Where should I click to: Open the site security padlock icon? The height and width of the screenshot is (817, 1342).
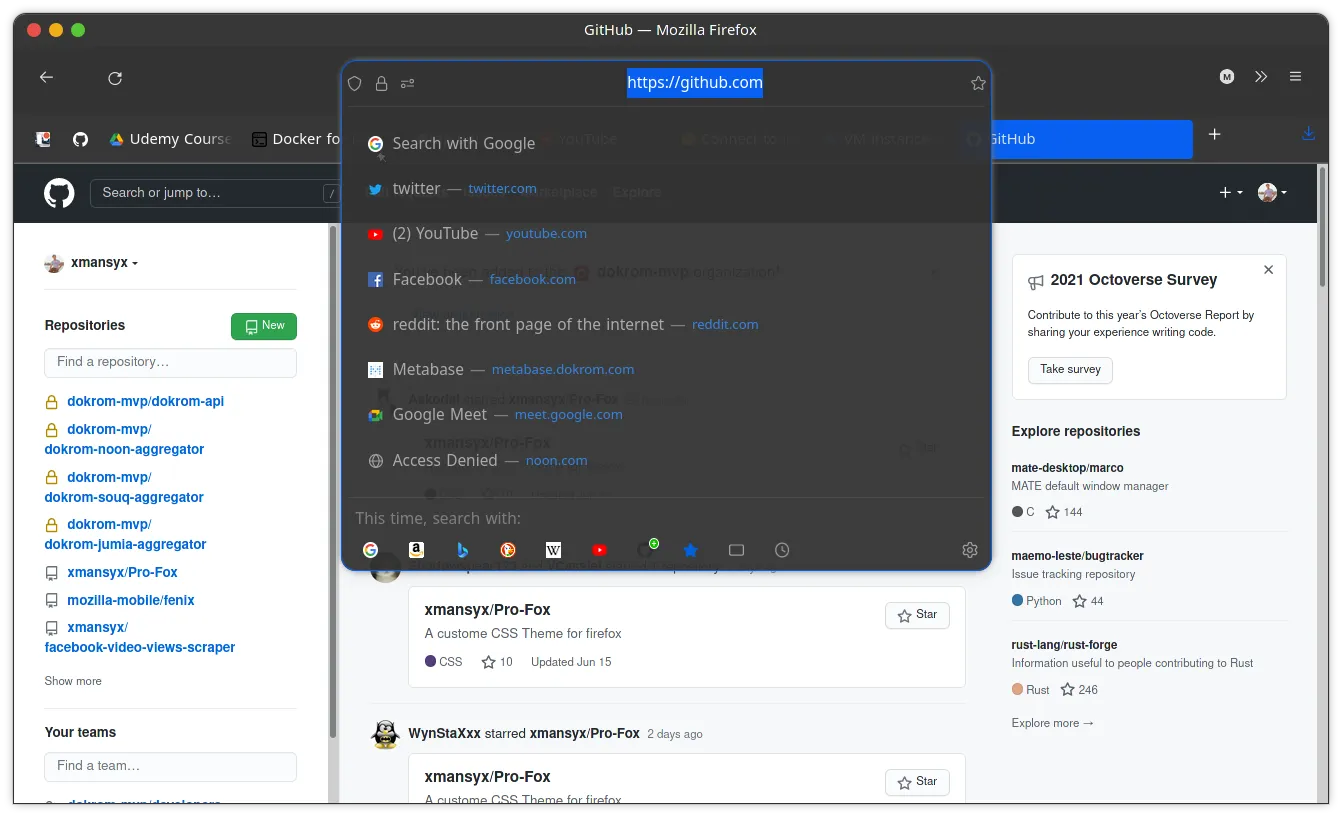(381, 83)
